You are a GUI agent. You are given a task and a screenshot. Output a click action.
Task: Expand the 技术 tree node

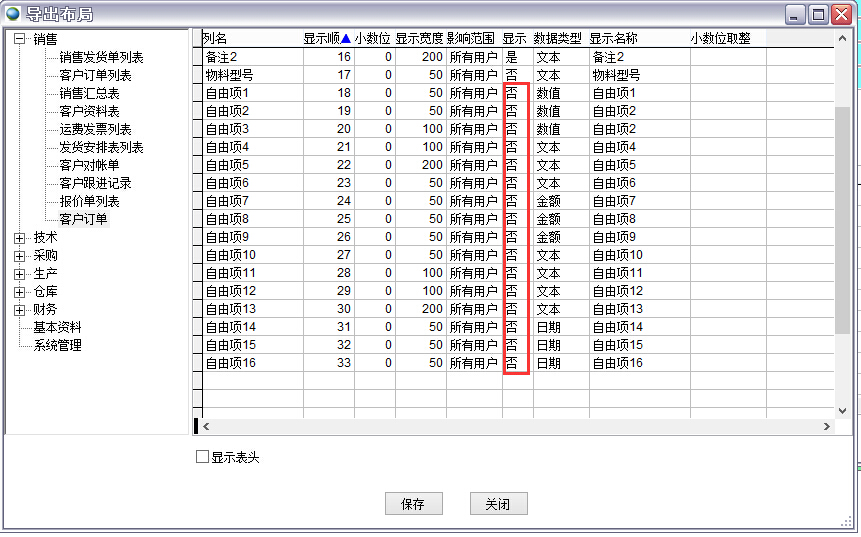tap(19, 238)
